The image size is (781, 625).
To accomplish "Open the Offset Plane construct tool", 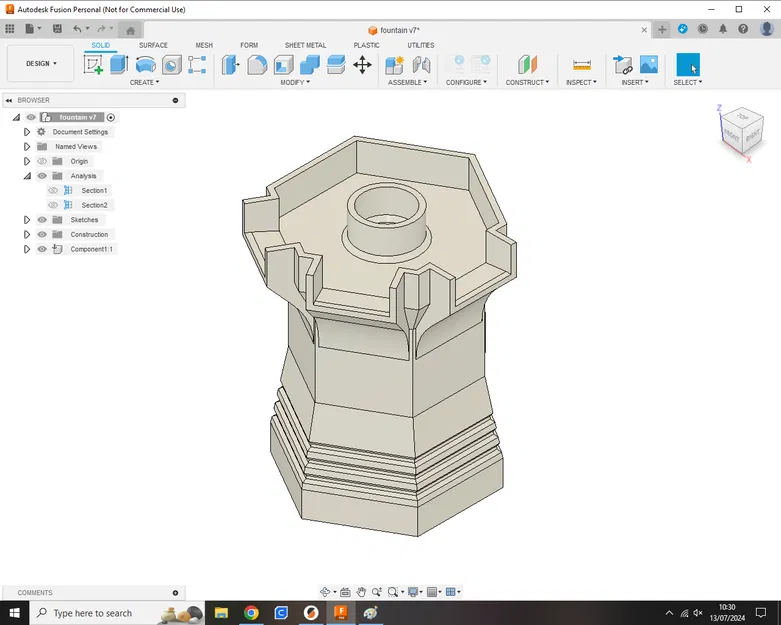I will (x=527, y=65).
